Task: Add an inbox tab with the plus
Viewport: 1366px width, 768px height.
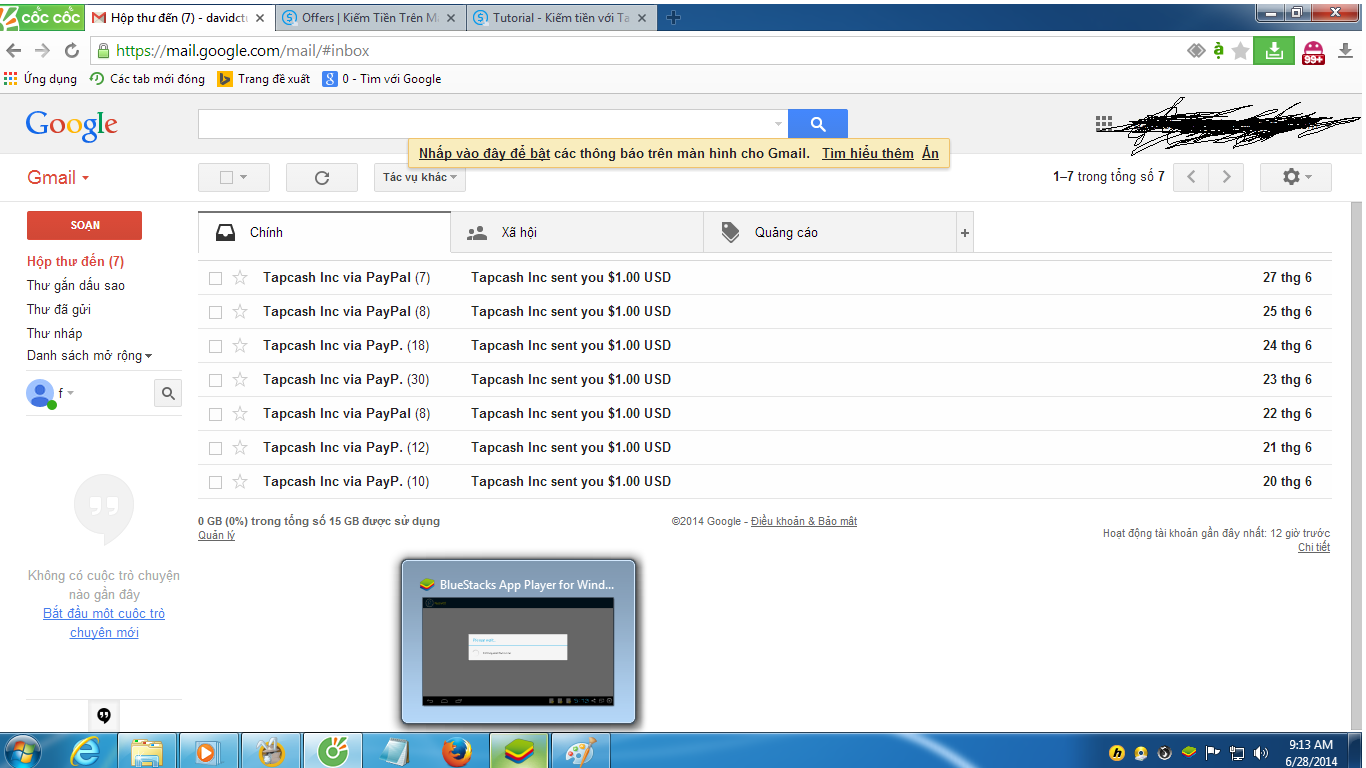Action: 965,232
